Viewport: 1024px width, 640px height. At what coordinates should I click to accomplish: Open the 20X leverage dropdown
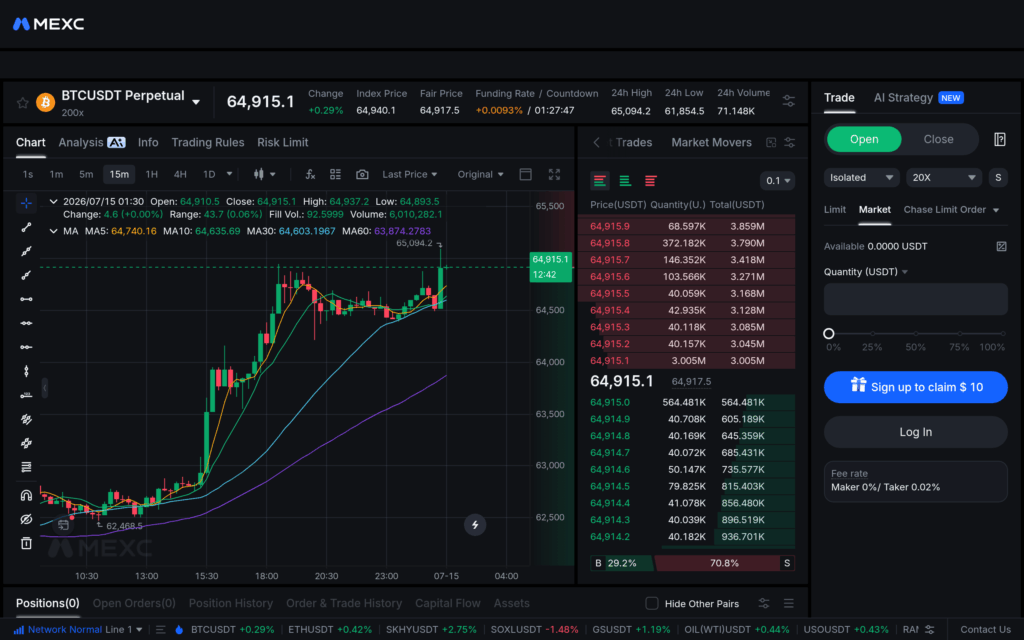click(x=944, y=178)
